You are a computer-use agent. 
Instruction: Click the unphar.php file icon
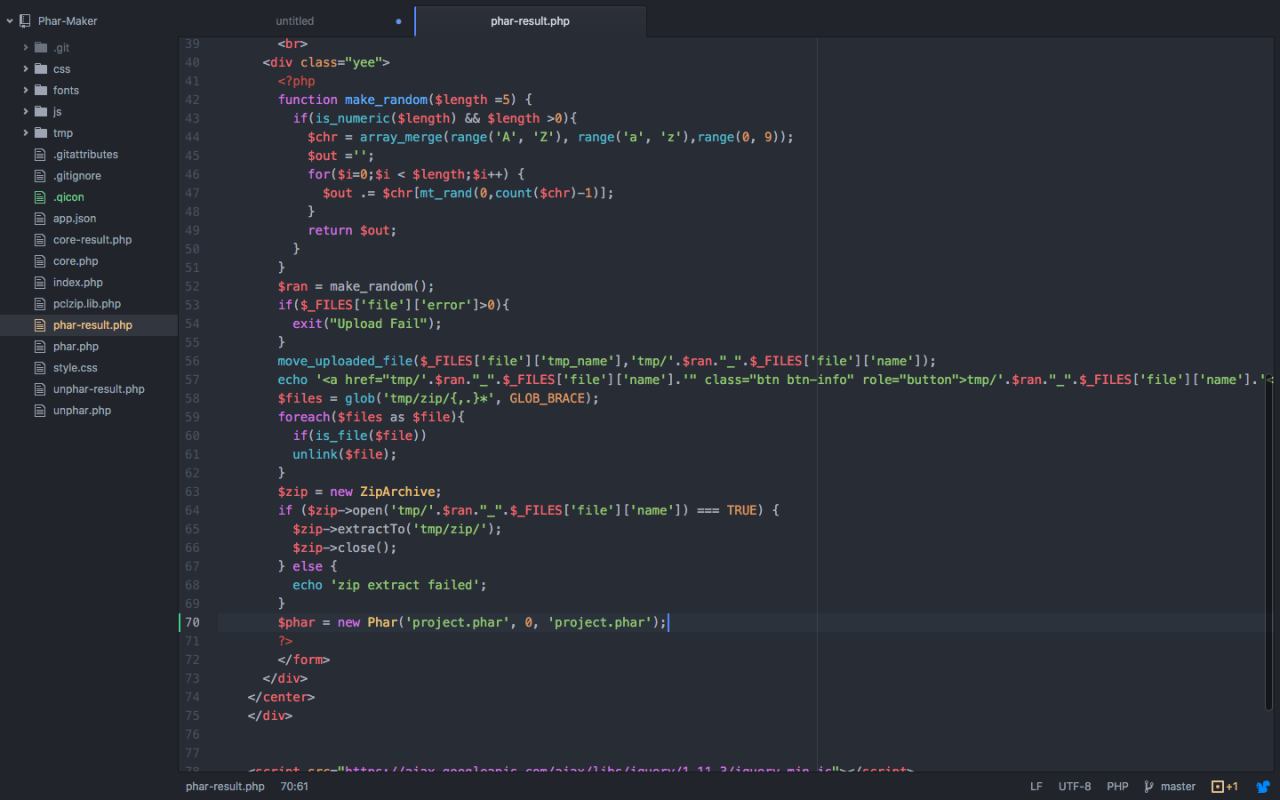[41, 410]
